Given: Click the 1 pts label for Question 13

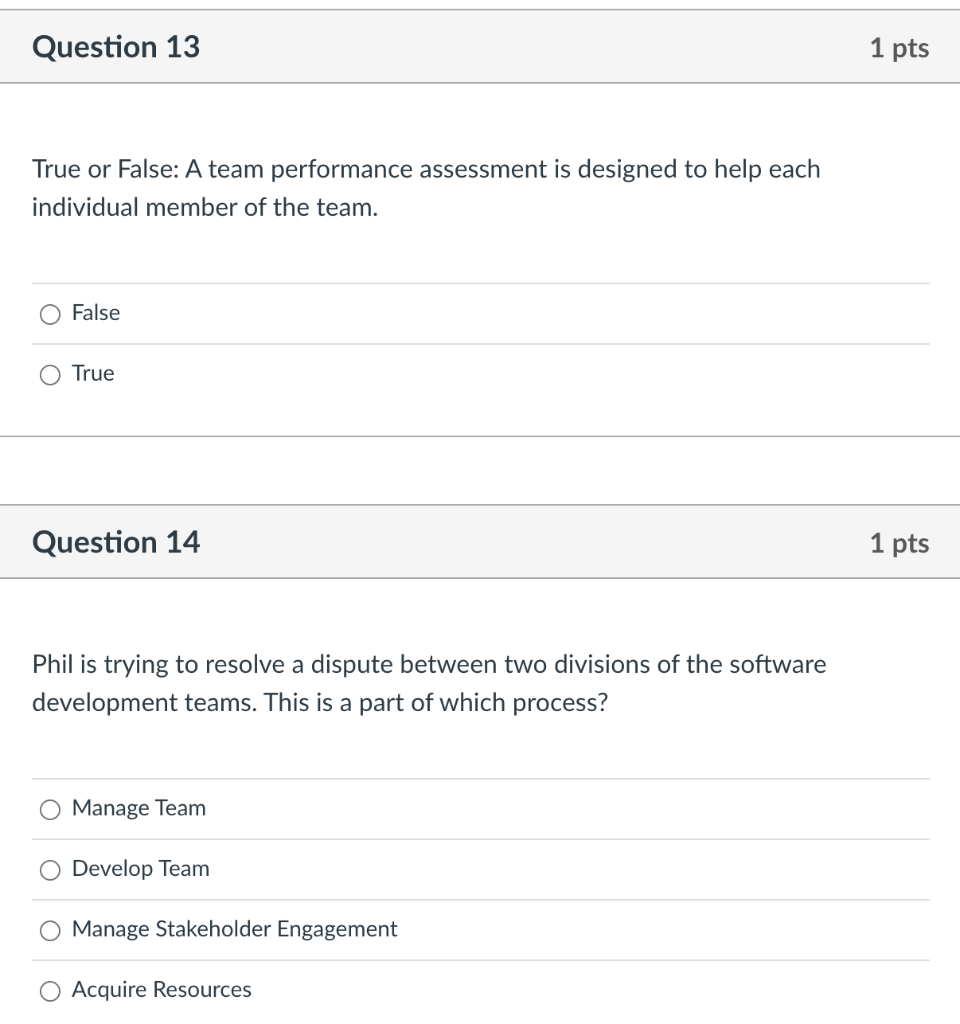Looking at the screenshot, I should pos(901,46).
